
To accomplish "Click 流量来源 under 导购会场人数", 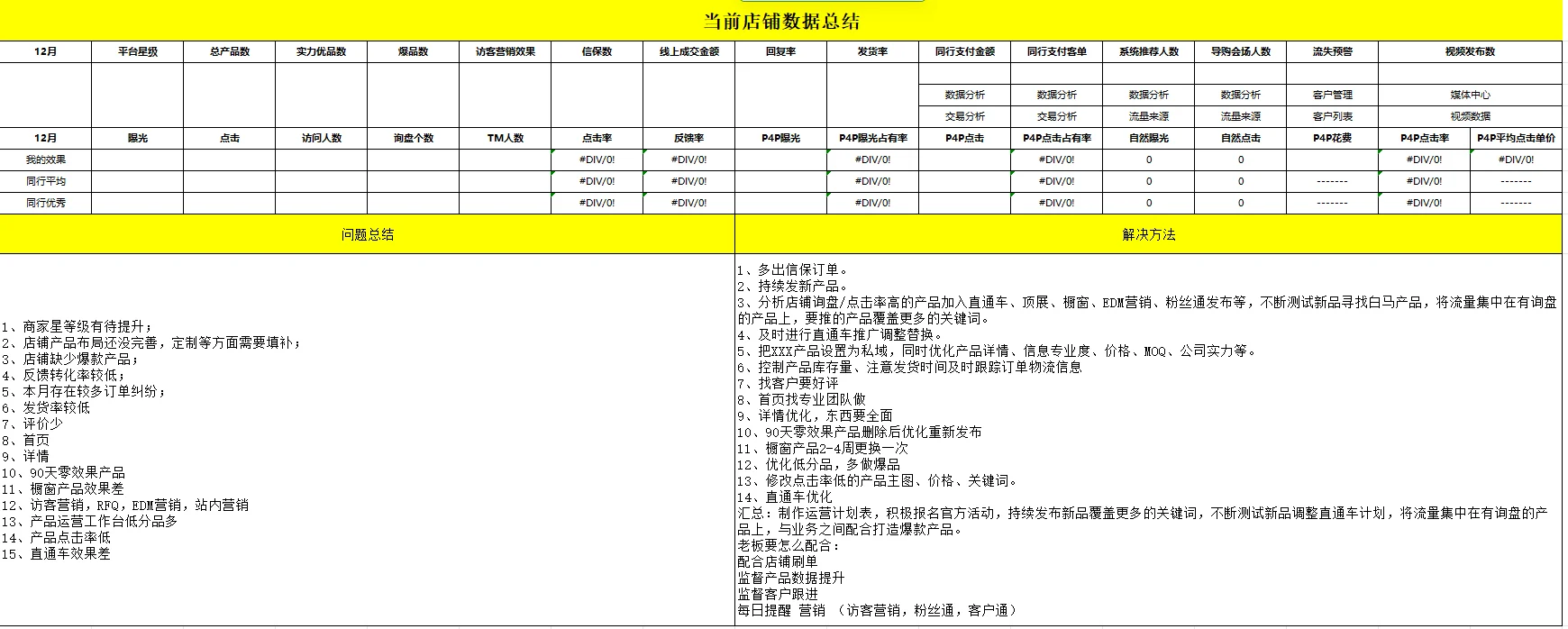I will (x=1241, y=116).
